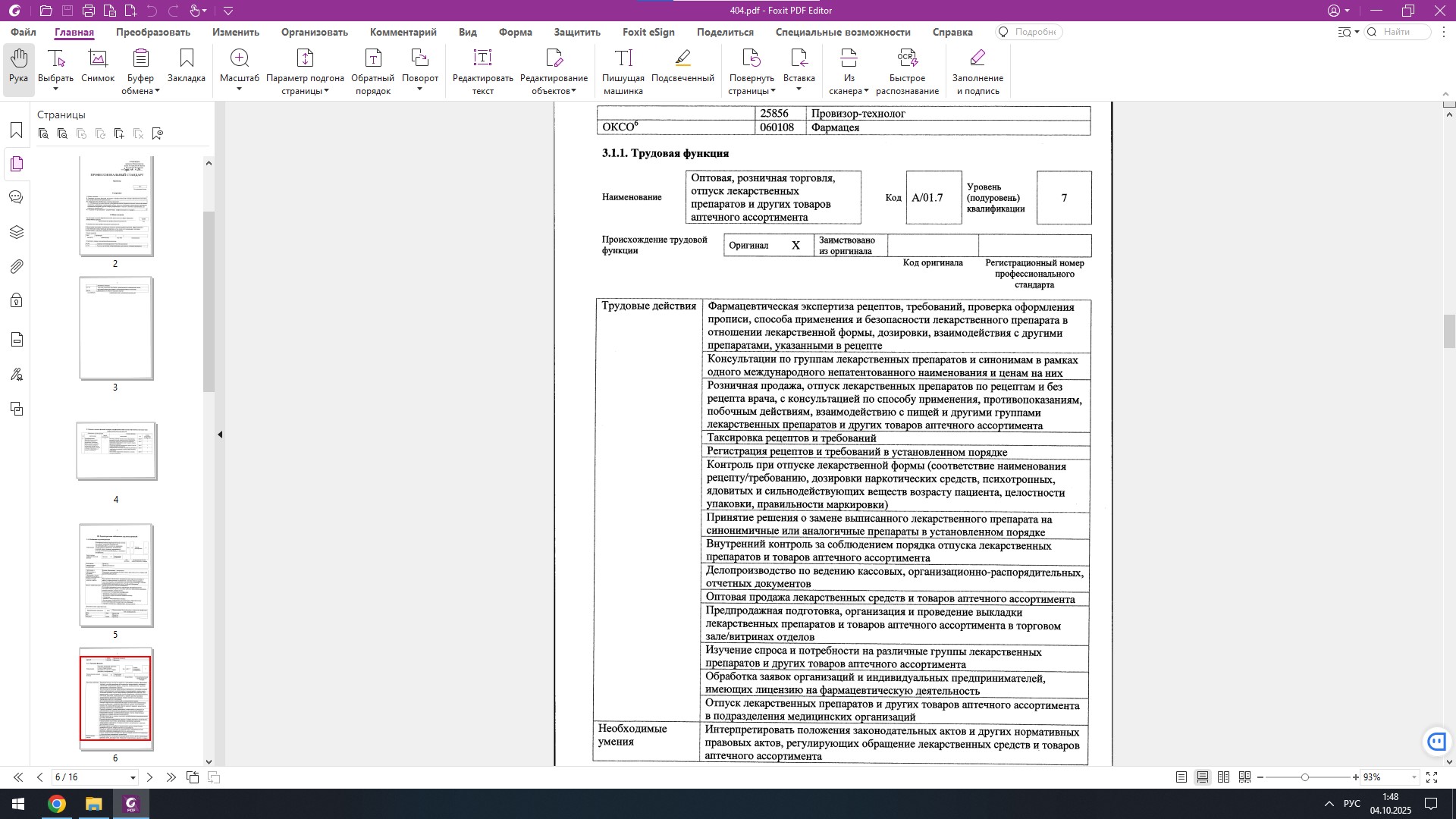
Task: Open the attachments paperclip panel
Action: tap(16, 267)
